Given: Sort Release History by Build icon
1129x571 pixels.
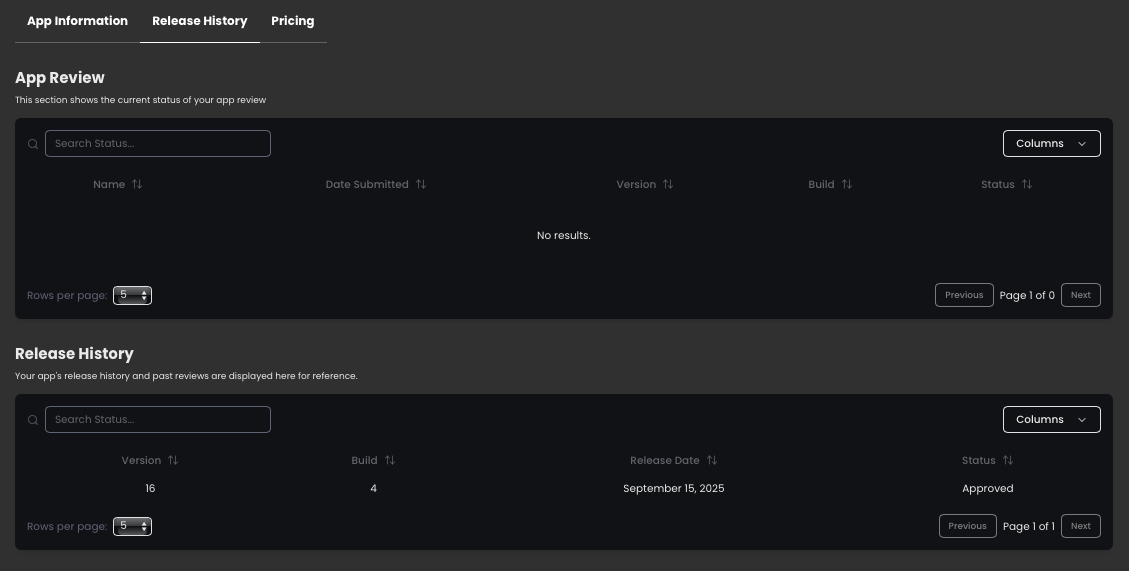Looking at the screenshot, I should 390,461.
